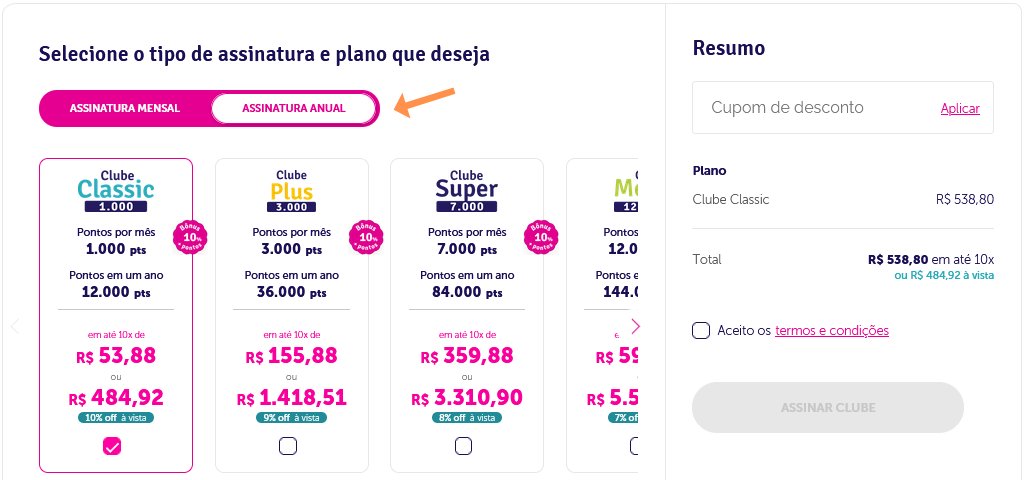Check the Clube Super plan checkbox

point(463,447)
